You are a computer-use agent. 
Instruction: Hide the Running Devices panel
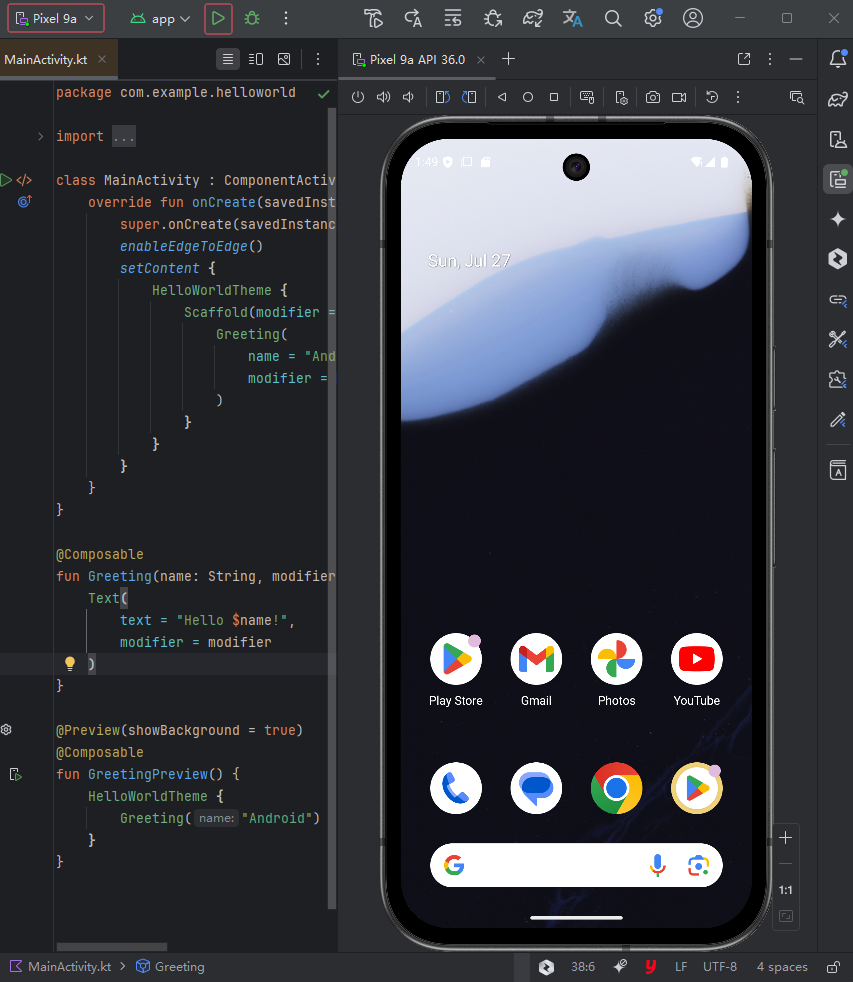pos(796,59)
